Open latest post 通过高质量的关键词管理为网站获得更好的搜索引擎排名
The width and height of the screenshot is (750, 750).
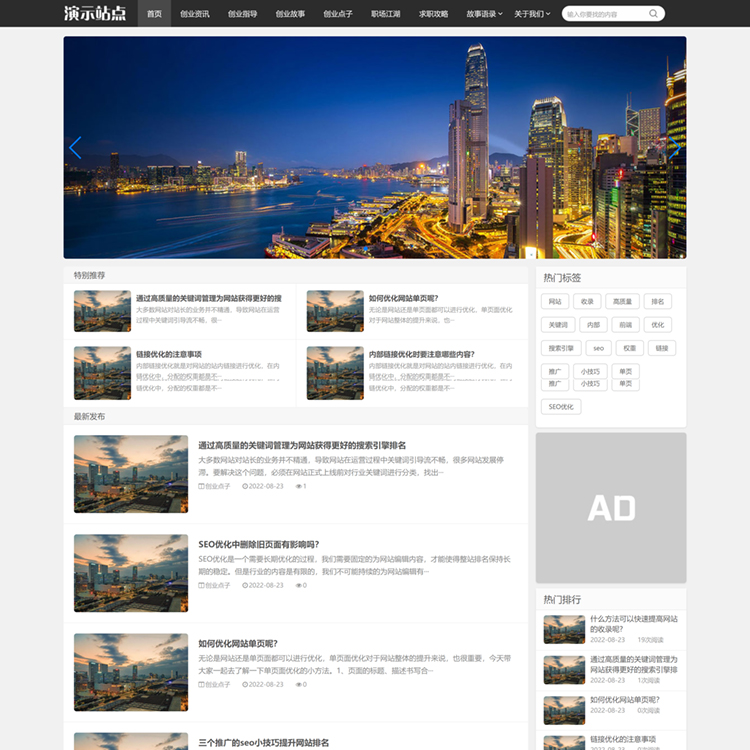[302, 445]
